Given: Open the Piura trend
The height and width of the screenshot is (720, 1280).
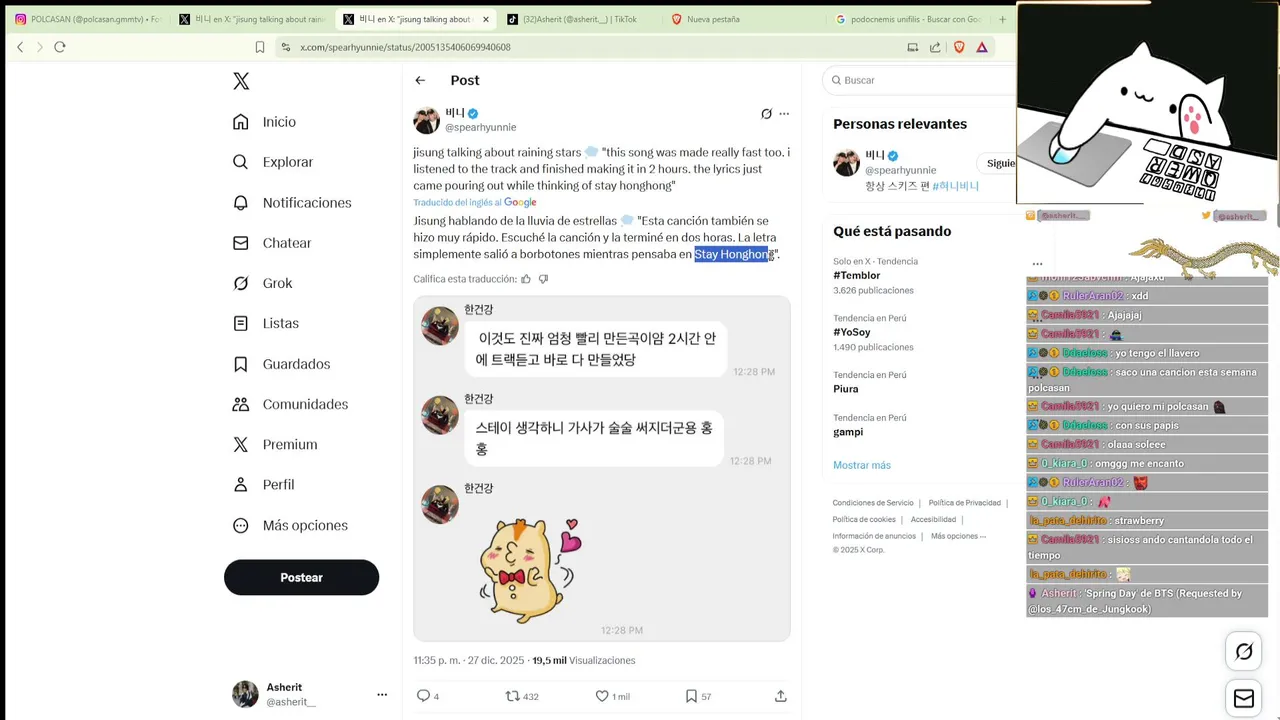Looking at the screenshot, I should (846, 389).
